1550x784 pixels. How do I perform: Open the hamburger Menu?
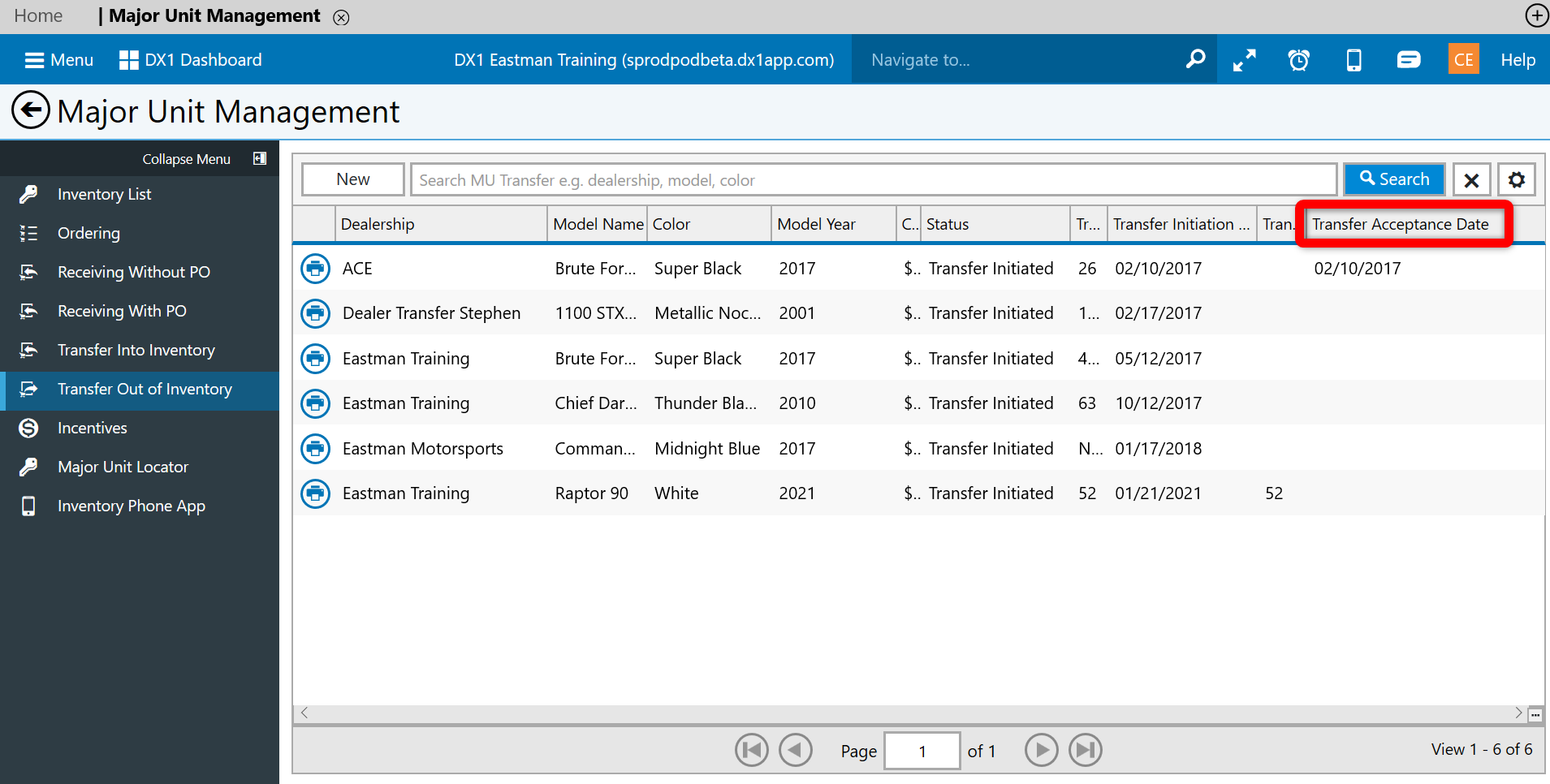pyautogui.click(x=59, y=60)
